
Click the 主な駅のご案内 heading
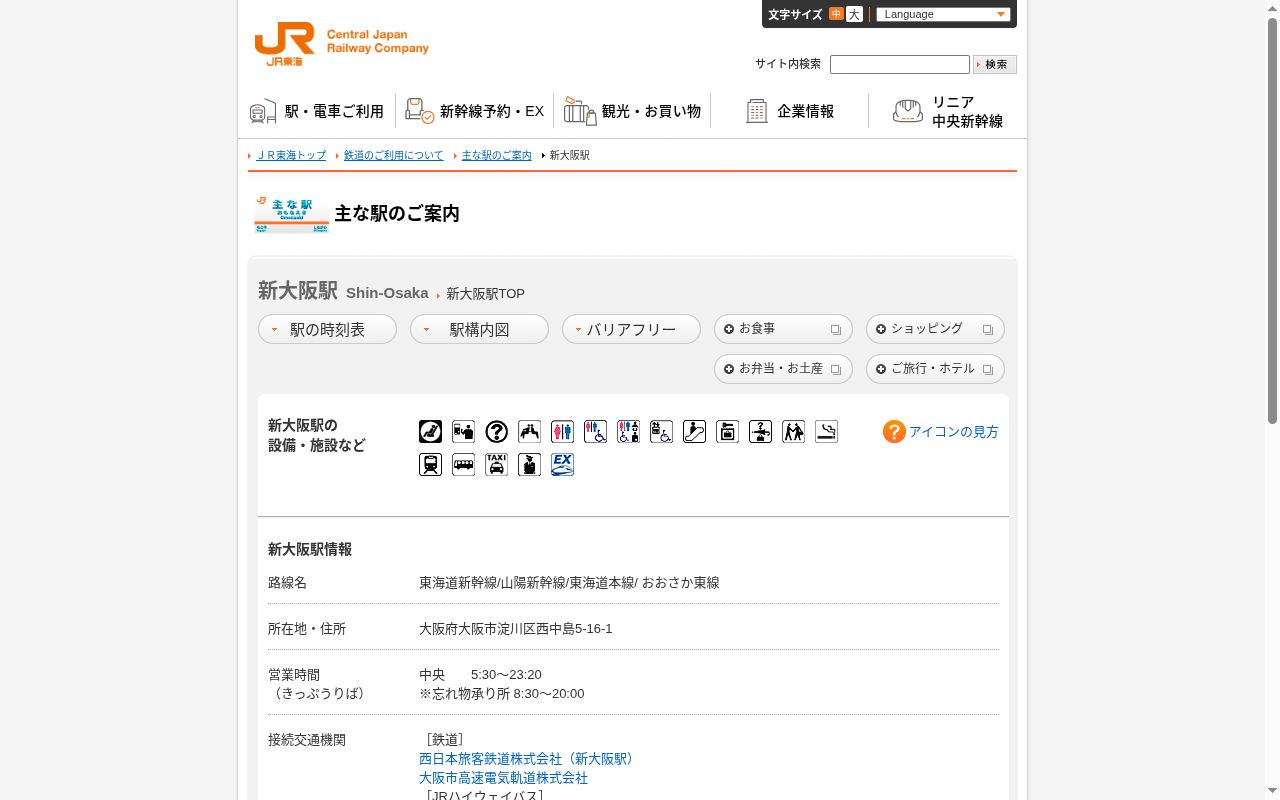point(397,213)
